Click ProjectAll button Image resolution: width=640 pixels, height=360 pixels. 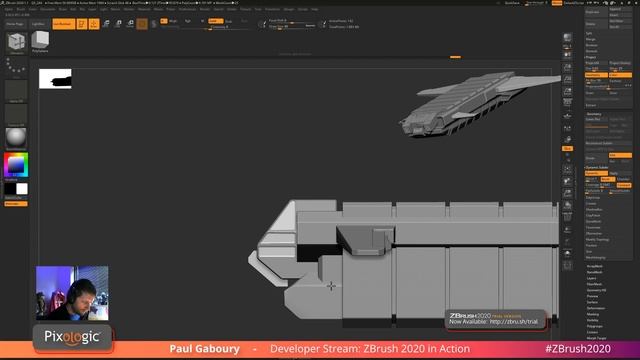tap(596, 63)
